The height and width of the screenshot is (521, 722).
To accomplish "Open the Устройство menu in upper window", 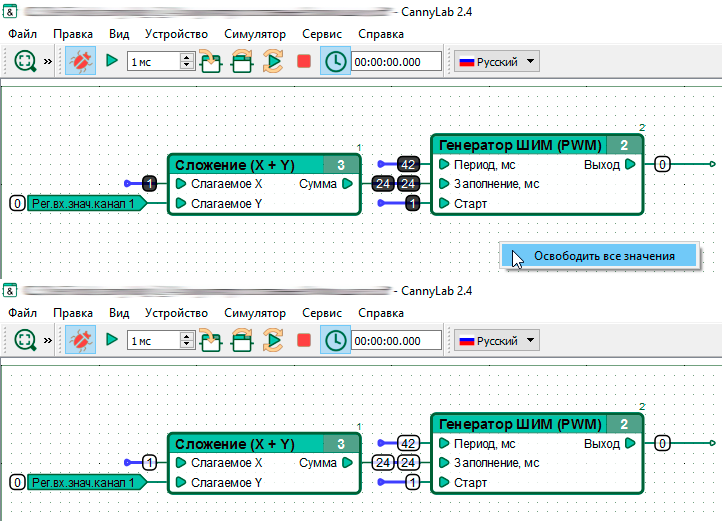I will (176, 34).
